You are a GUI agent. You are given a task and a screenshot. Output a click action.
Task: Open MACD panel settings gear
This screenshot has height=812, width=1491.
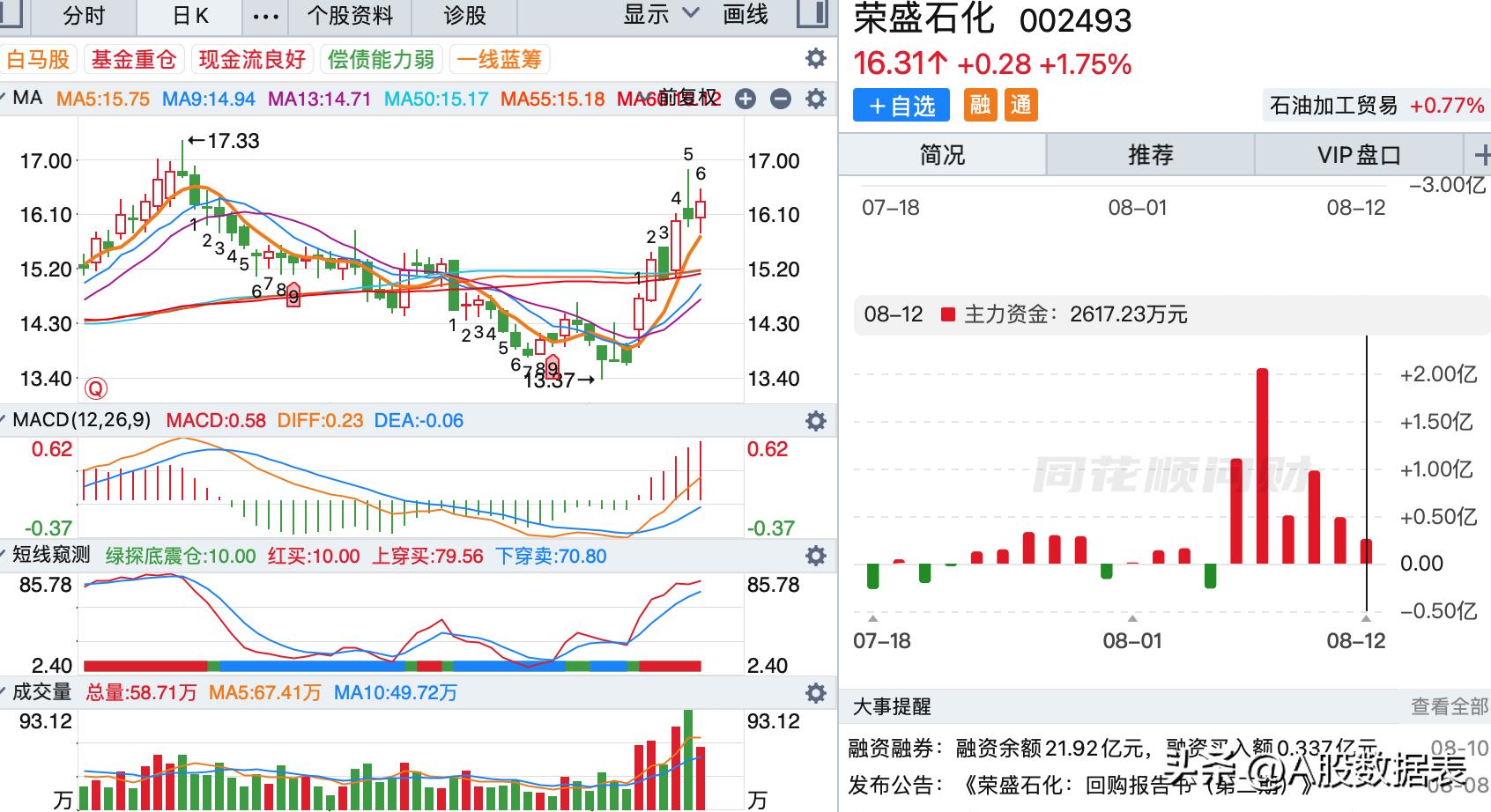[x=816, y=420]
